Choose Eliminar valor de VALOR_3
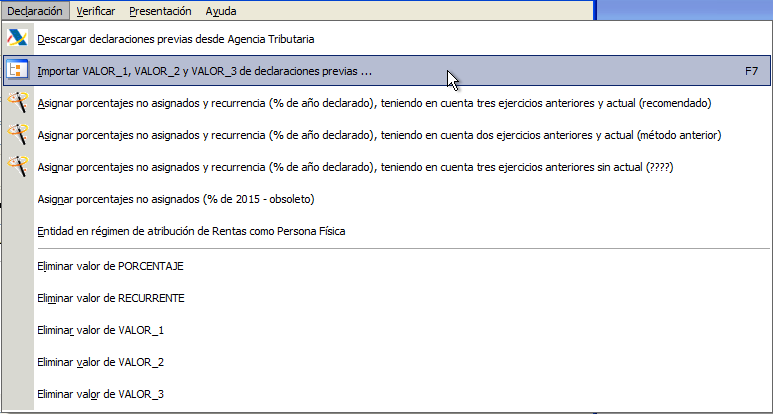 pyautogui.click(x=387, y=394)
